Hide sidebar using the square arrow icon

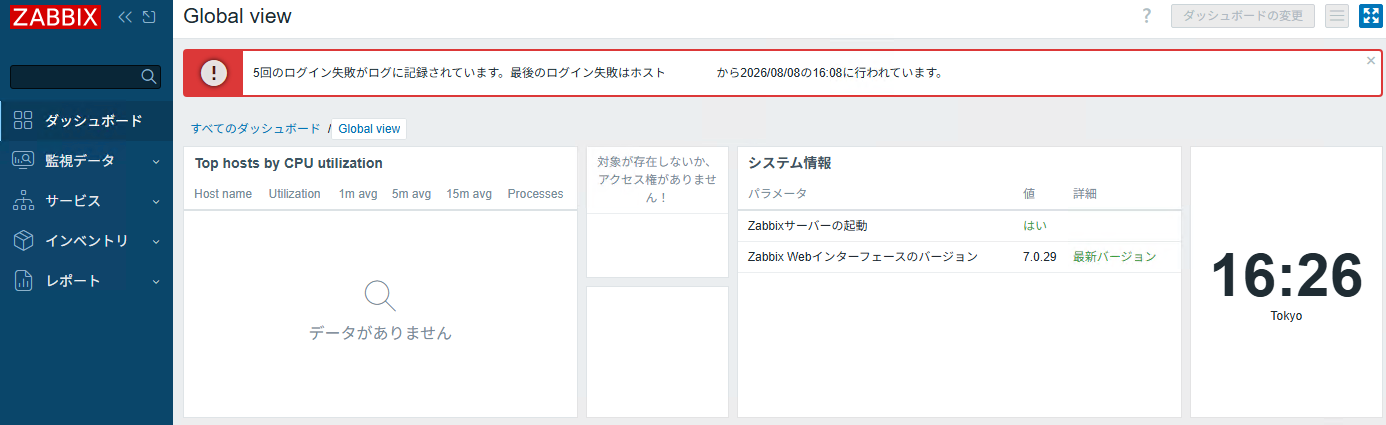coord(149,17)
